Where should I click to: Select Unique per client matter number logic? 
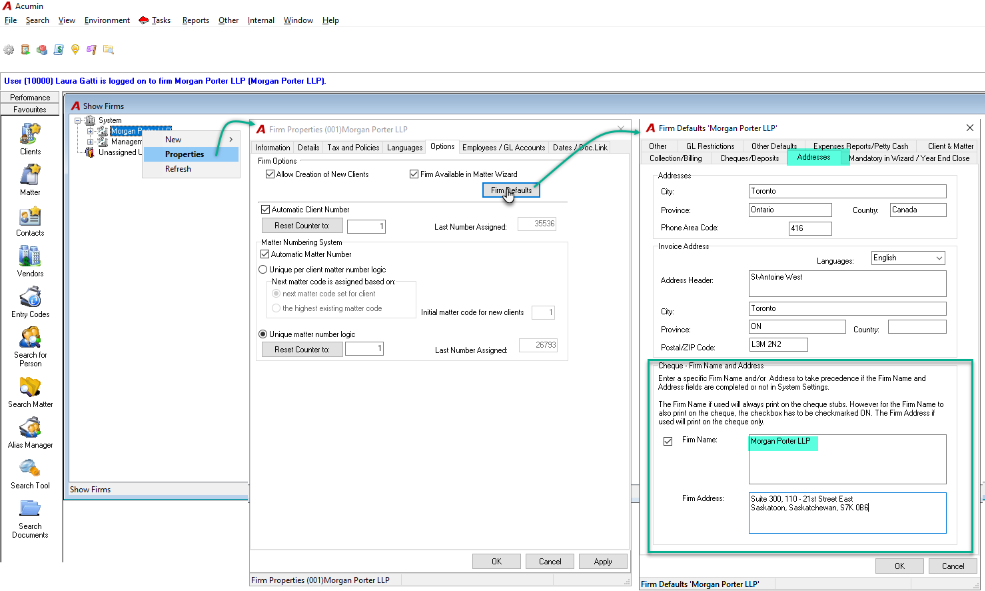pos(263,269)
